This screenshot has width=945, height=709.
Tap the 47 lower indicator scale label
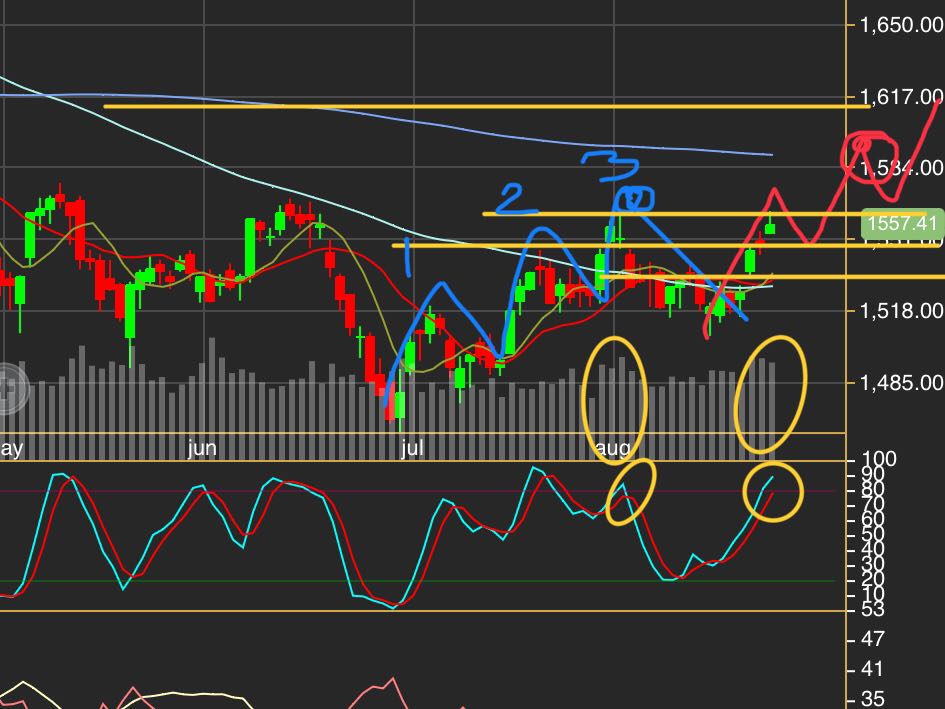click(x=872, y=639)
